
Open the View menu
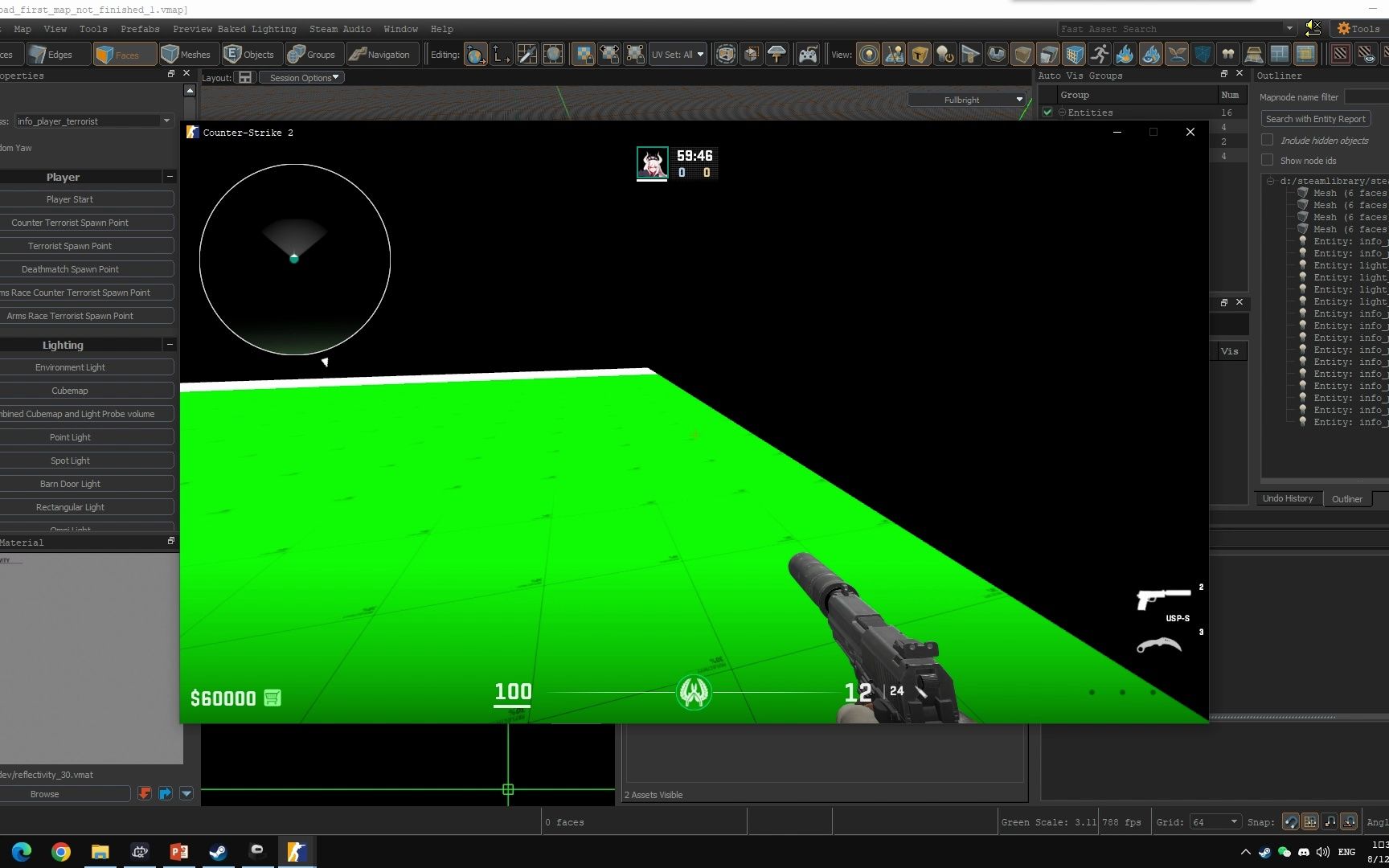[55, 29]
